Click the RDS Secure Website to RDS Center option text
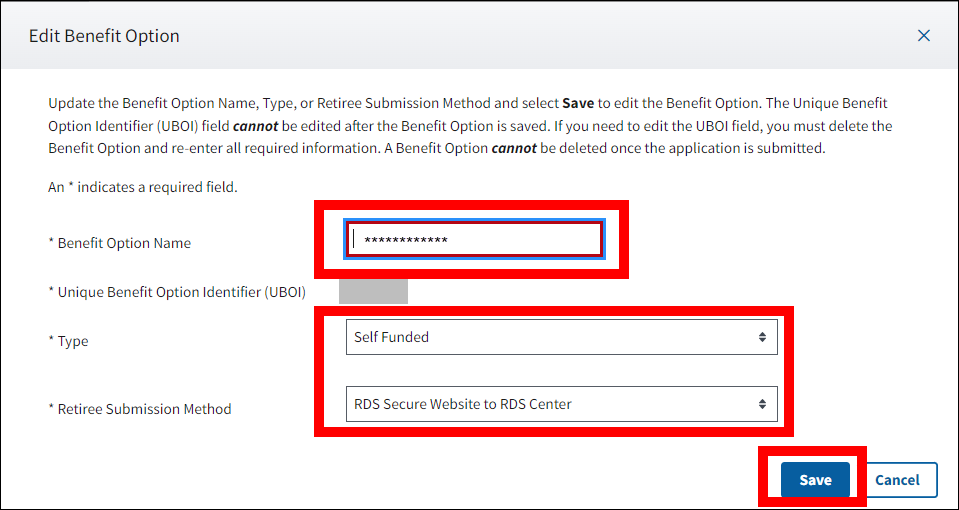The image size is (959, 510). tap(462, 404)
